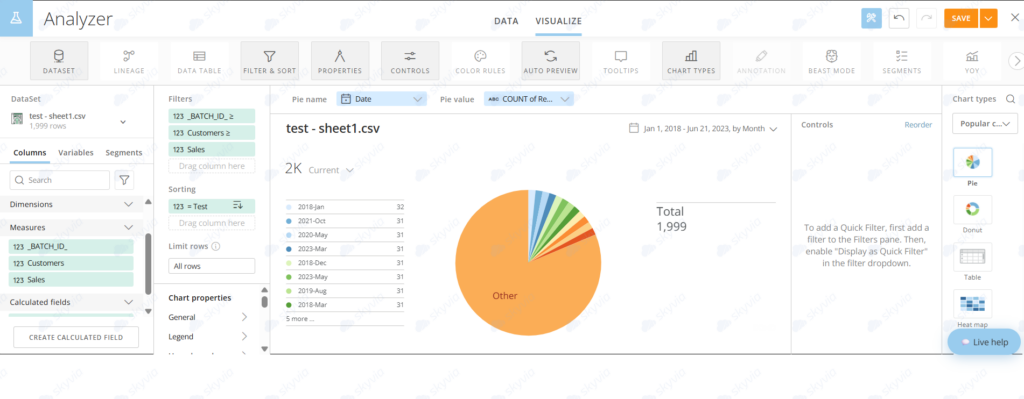Toggle the Chart Types panel

(x=691, y=61)
